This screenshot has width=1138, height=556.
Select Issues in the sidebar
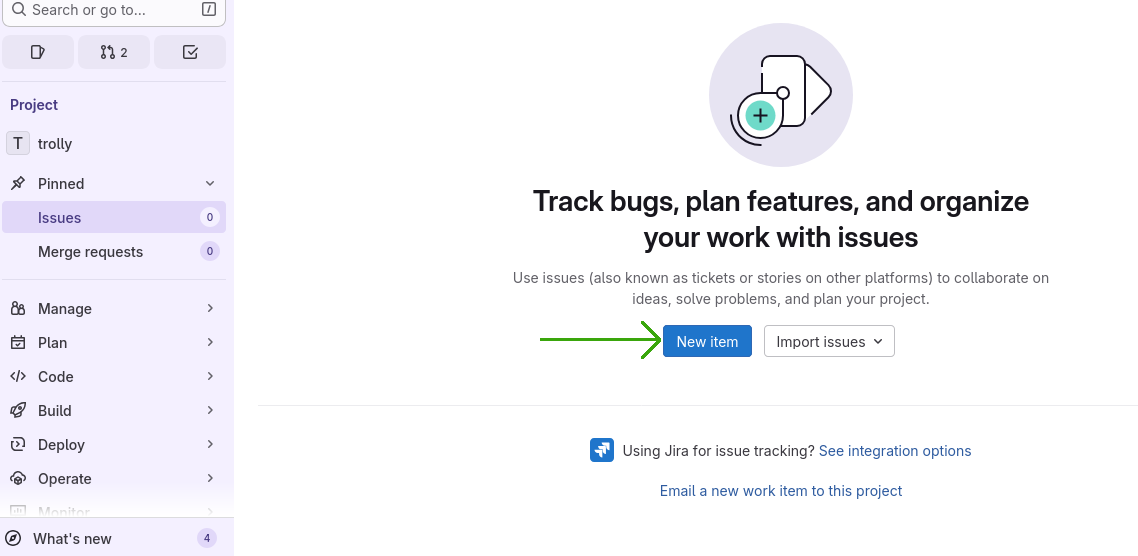coord(60,218)
